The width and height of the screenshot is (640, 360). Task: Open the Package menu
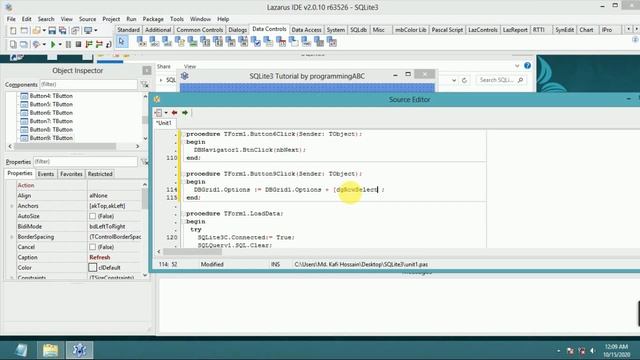click(153, 19)
